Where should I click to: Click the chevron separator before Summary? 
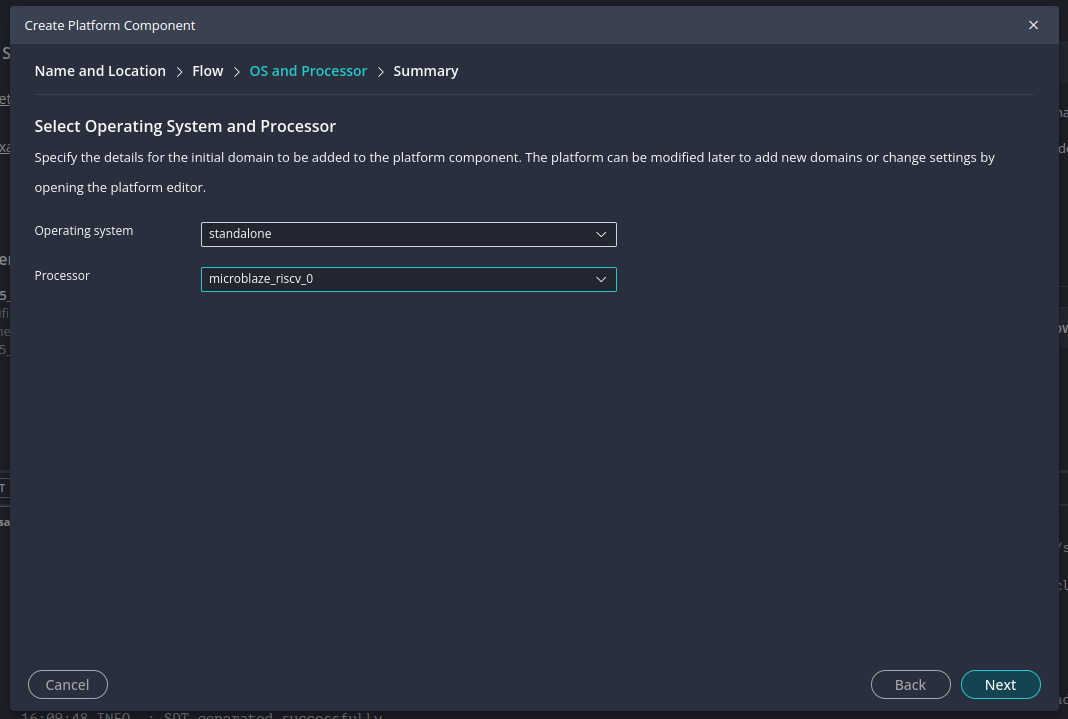pyautogui.click(x=380, y=71)
